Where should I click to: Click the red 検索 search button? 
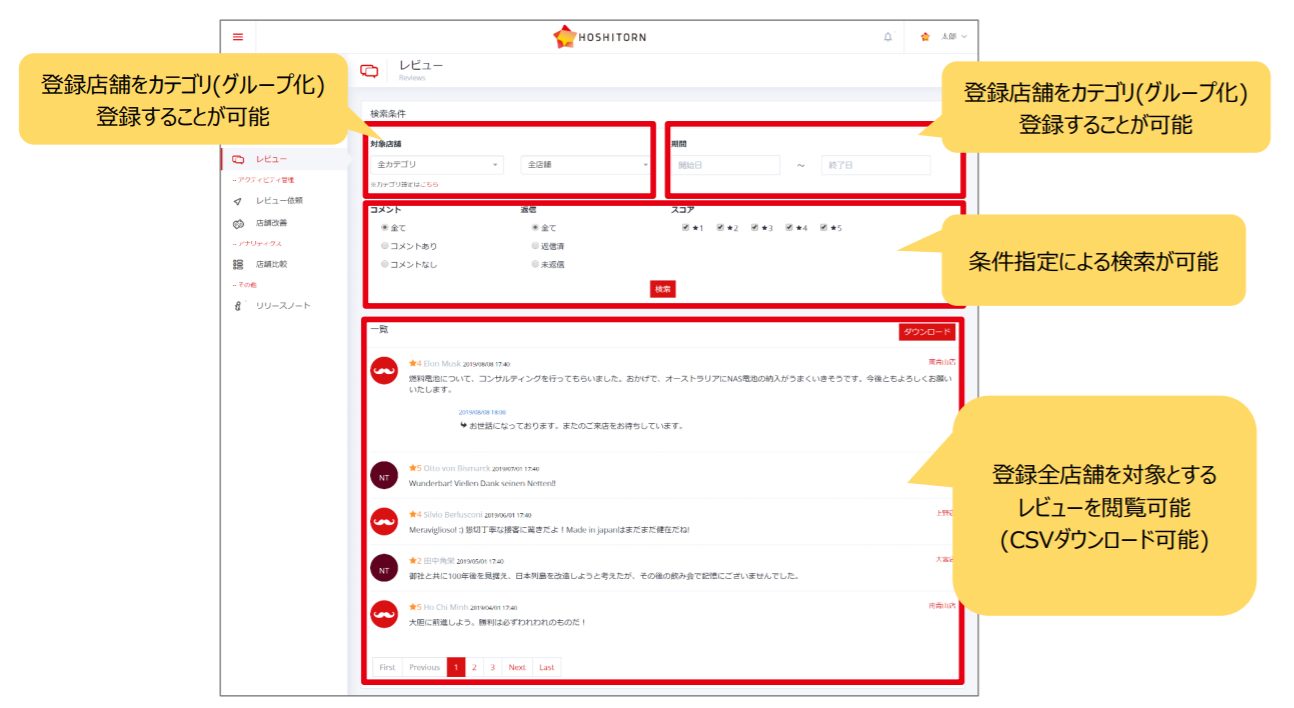coord(662,289)
